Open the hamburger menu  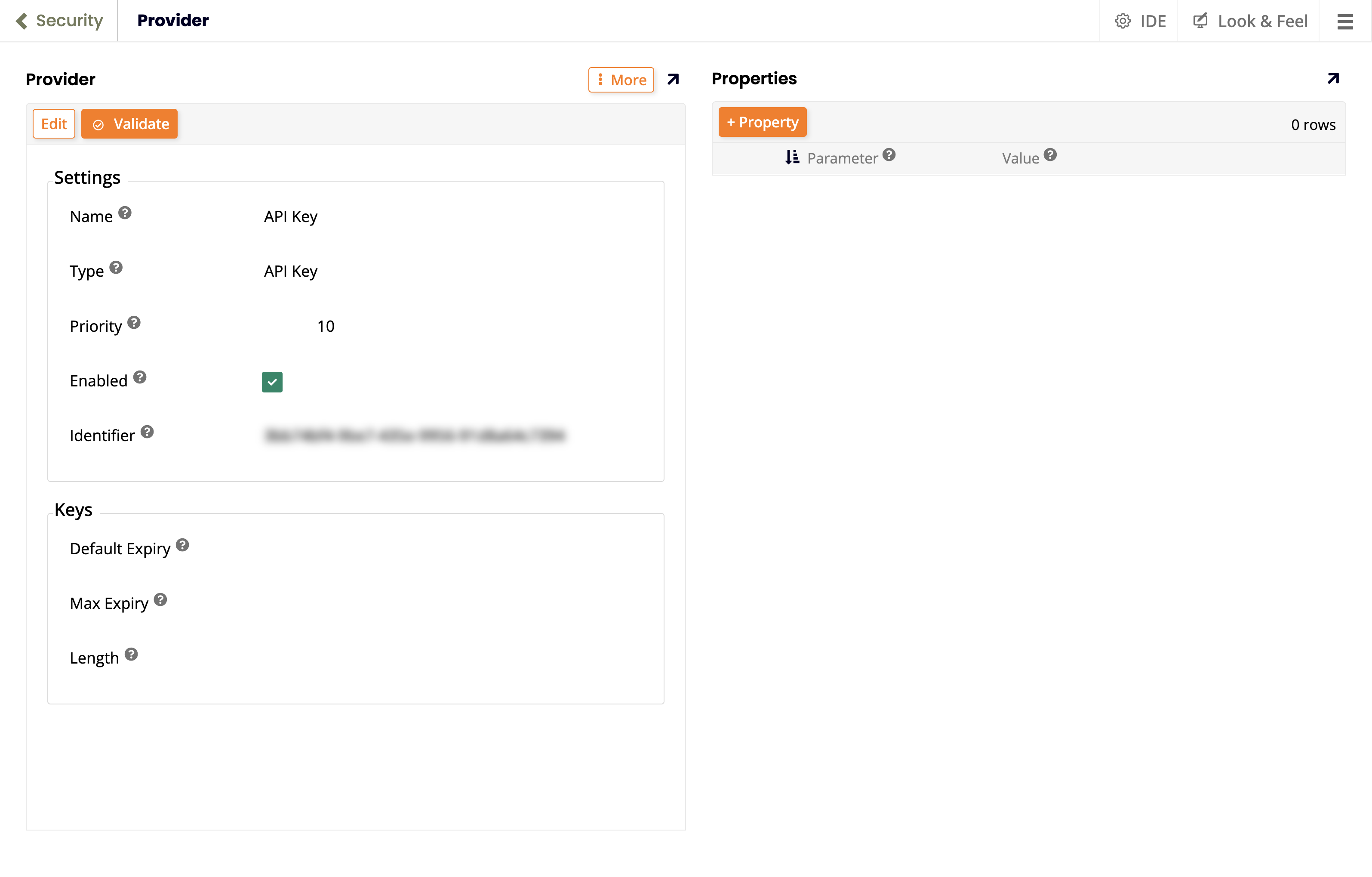[x=1344, y=21]
